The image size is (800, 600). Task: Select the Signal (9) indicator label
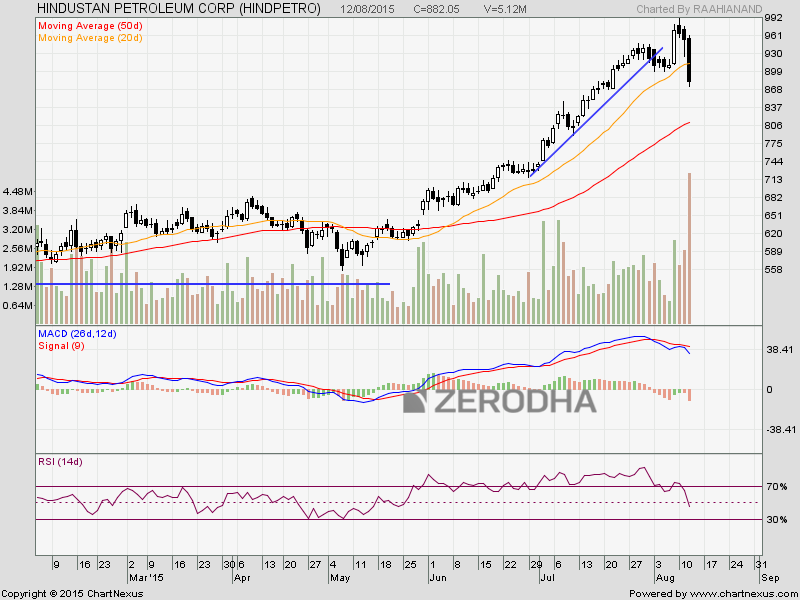tap(61, 345)
